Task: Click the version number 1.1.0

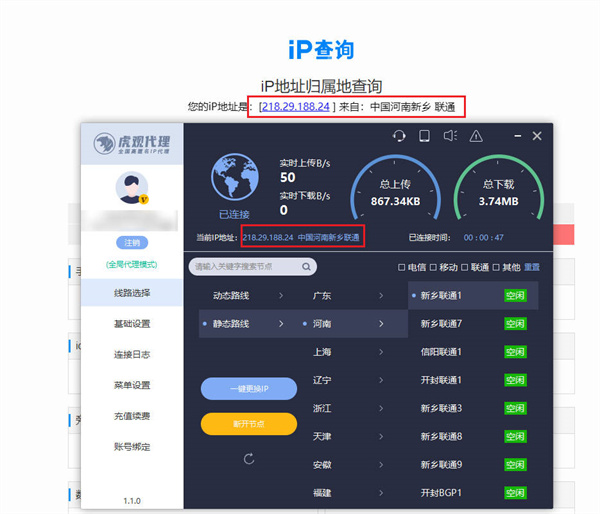Action: 132,501
